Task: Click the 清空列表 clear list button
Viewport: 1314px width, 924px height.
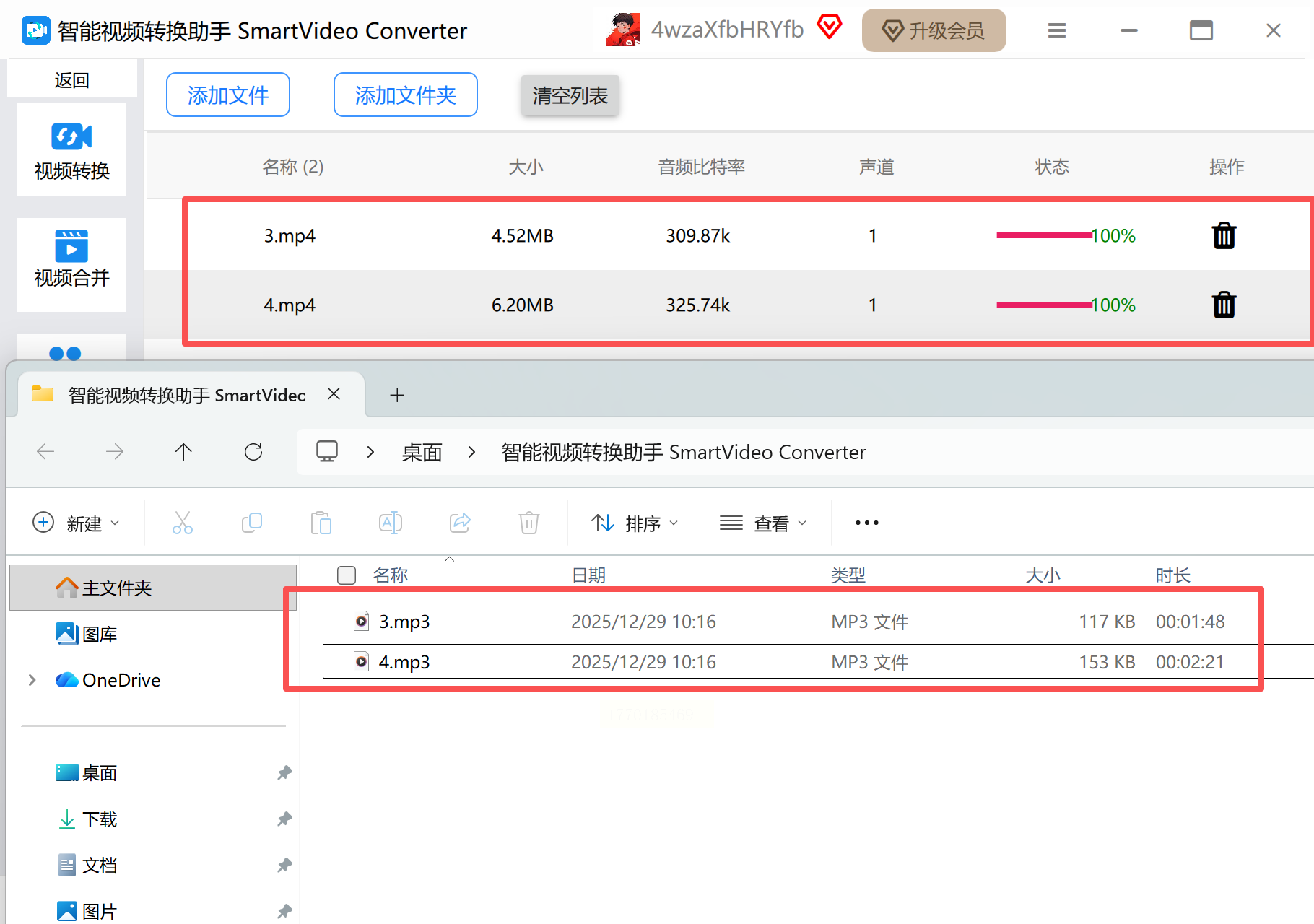Action: 570,95
